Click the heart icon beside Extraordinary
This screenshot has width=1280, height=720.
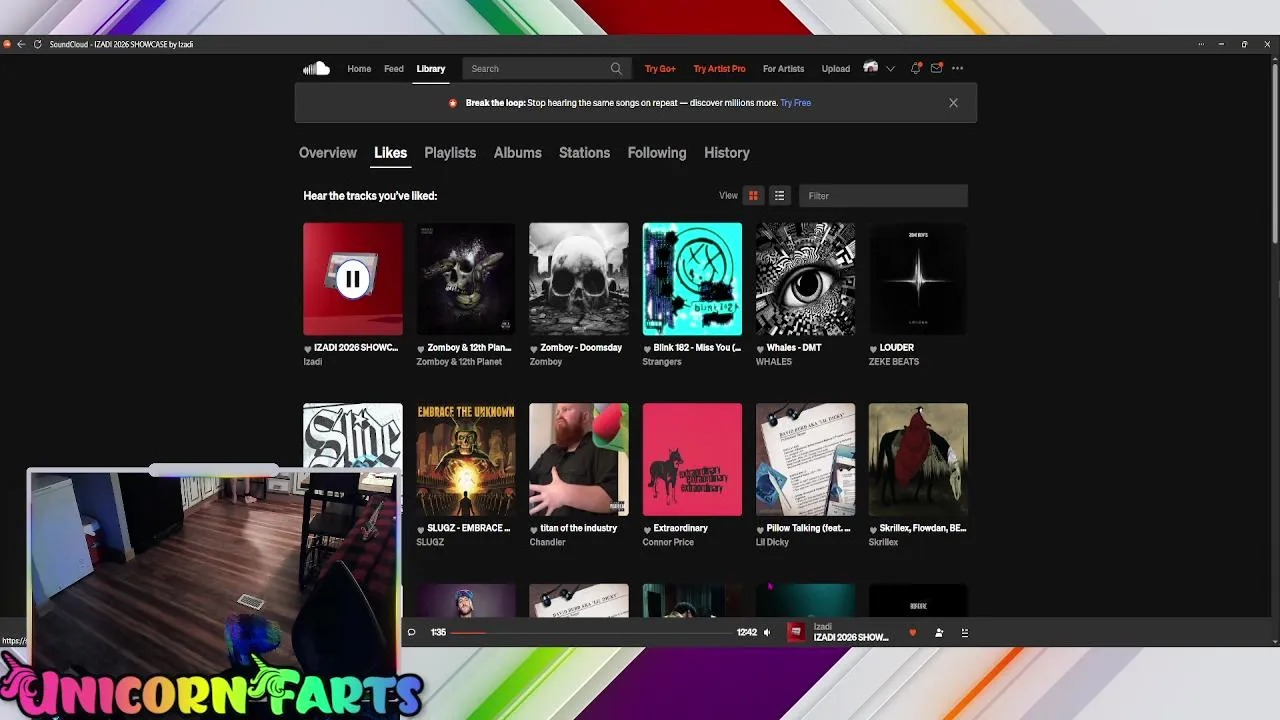(647, 529)
